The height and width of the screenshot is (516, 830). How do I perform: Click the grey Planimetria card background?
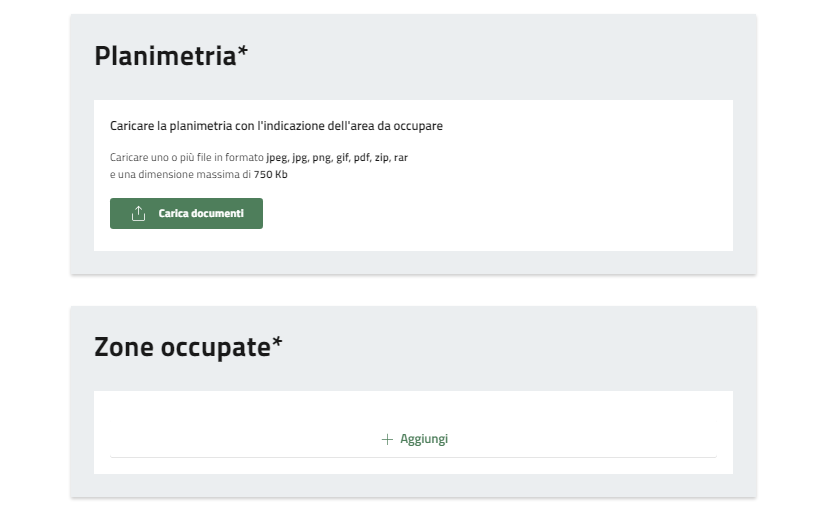click(500, 60)
